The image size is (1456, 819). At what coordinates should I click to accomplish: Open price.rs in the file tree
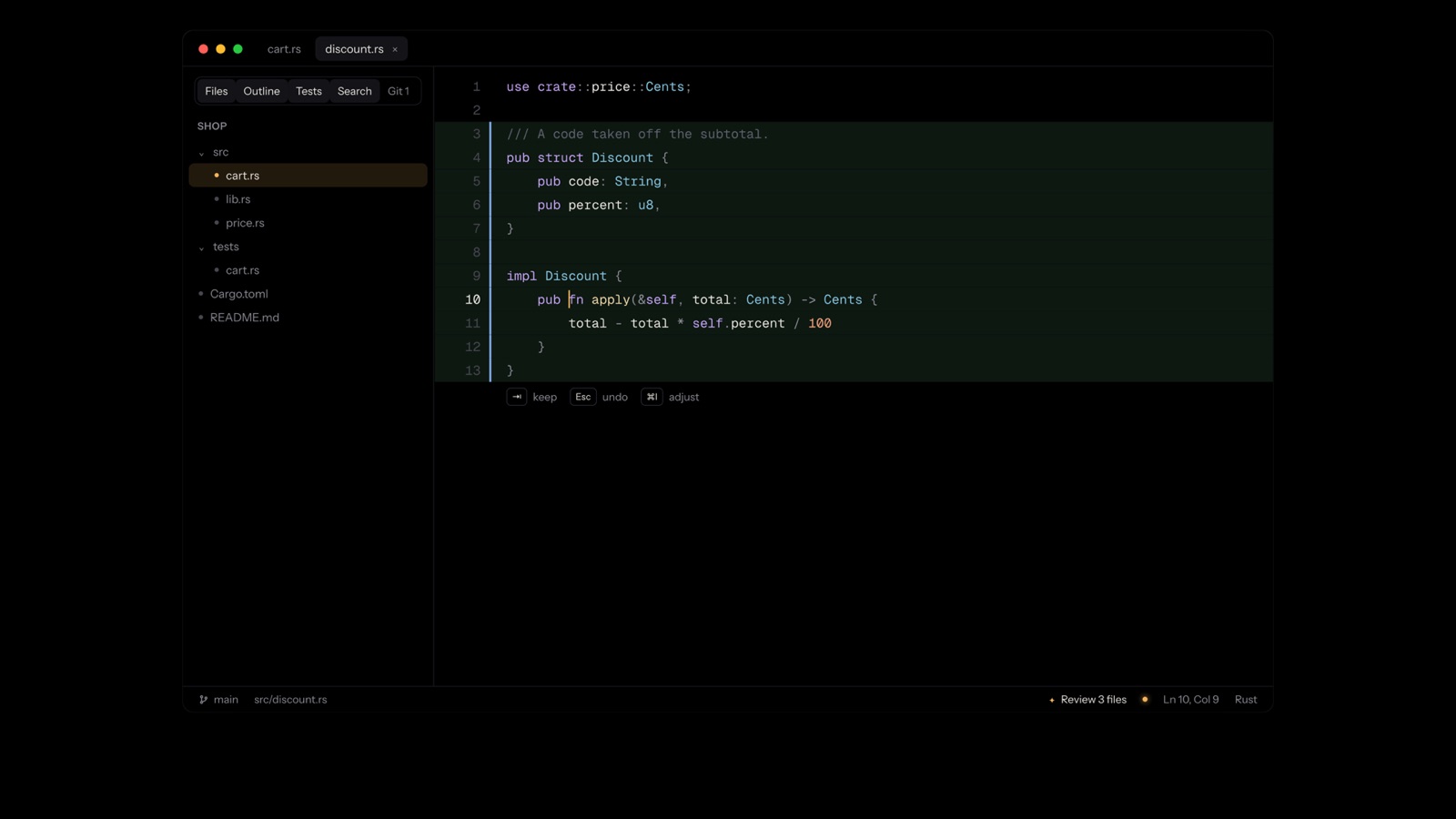[x=308, y=223]
